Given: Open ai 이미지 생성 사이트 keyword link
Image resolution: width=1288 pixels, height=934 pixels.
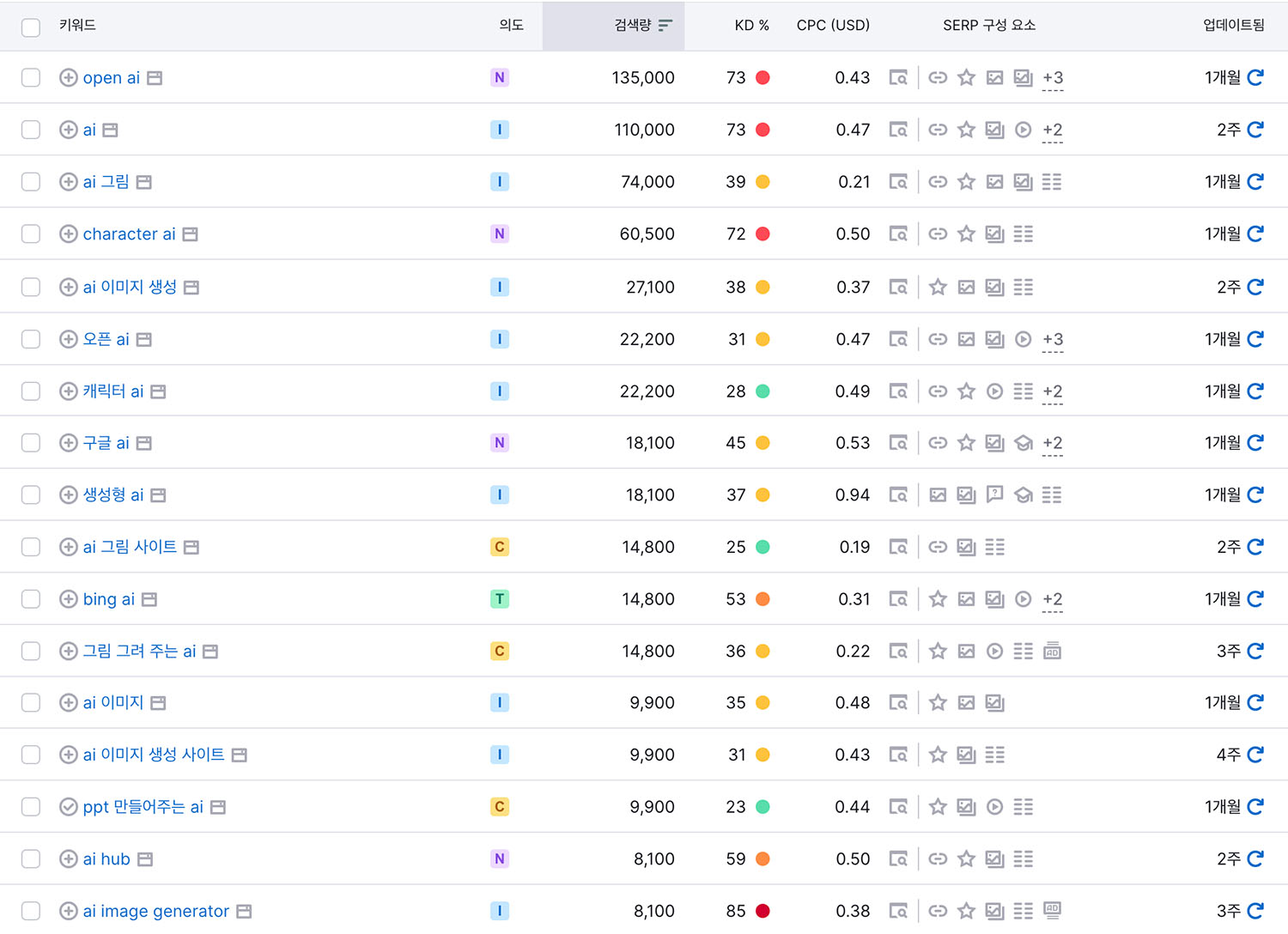Looking at the screenshot, I should (x=154, y=755).
